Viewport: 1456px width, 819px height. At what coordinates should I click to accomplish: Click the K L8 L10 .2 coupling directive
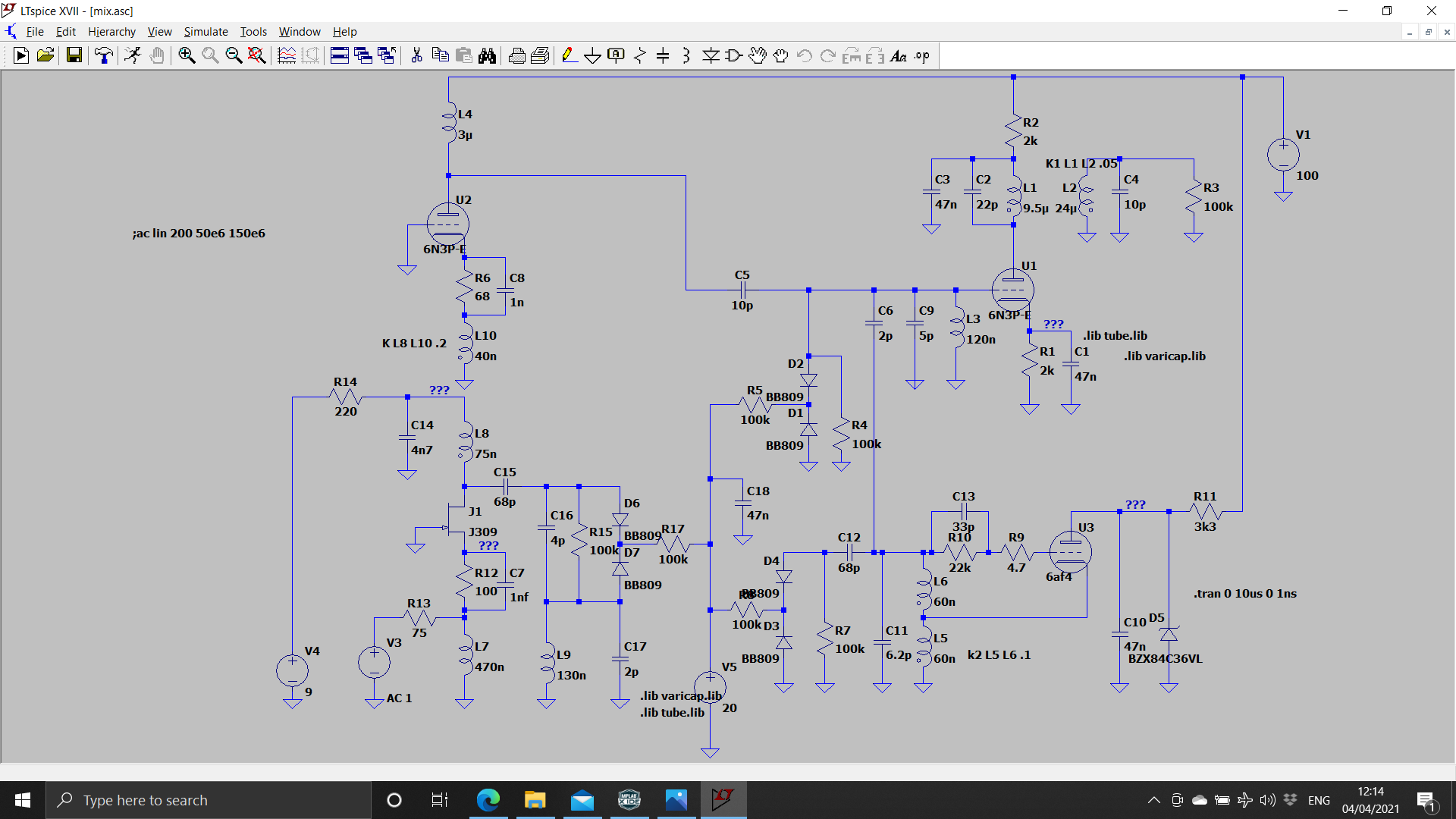[414, 343]
